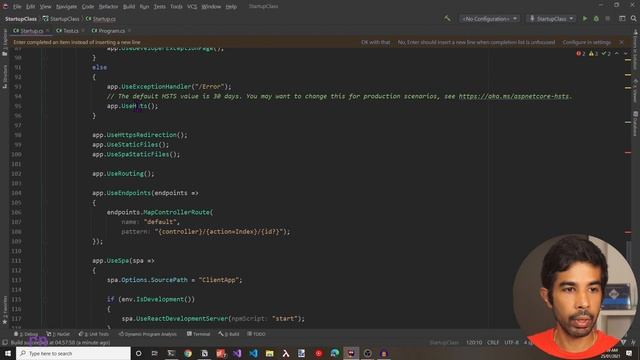This screenshot has width=640, height=360.
Task: Open the Code menu
Action: 88,7
